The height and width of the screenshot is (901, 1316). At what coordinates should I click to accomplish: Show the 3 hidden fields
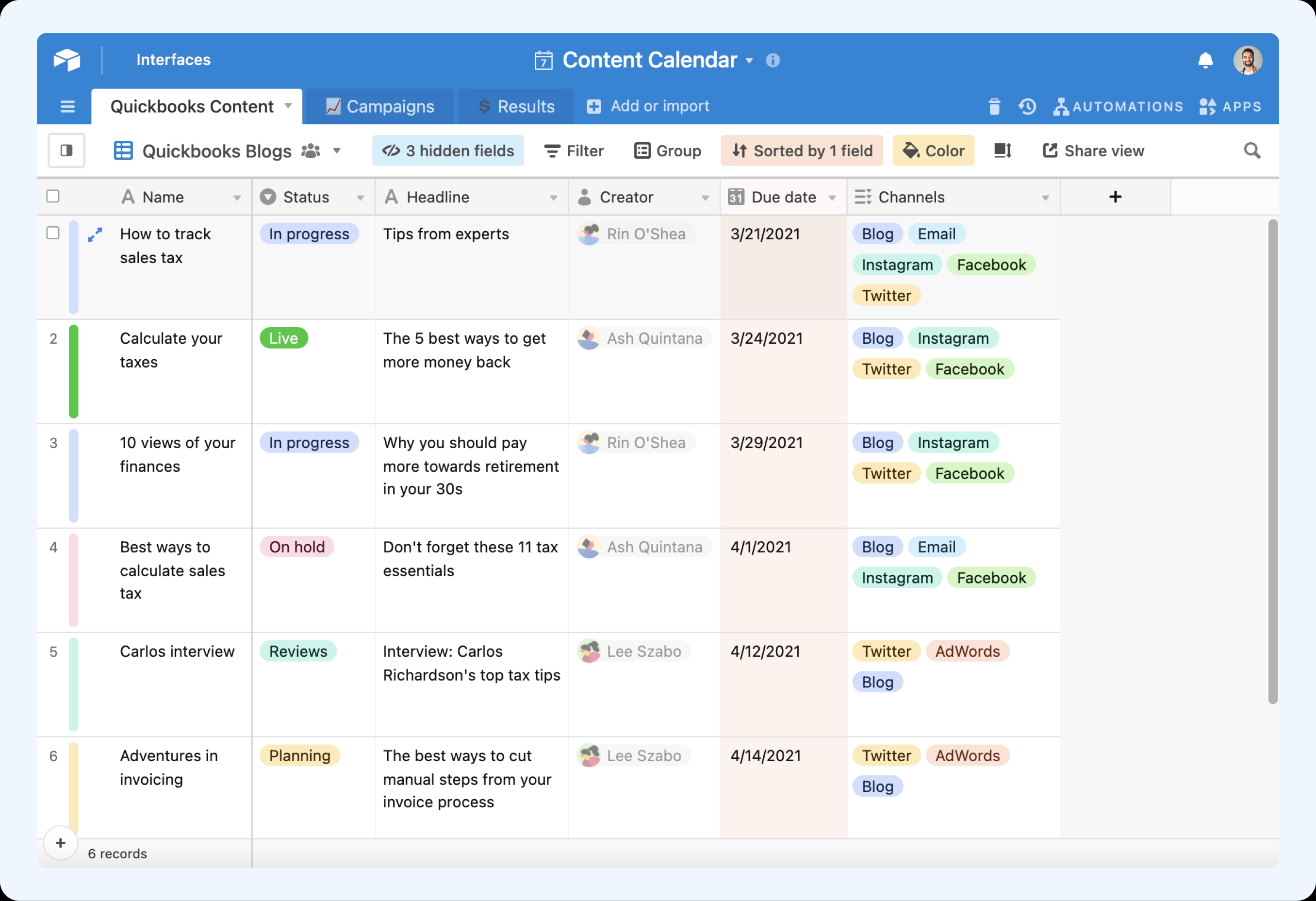[448, 151]
